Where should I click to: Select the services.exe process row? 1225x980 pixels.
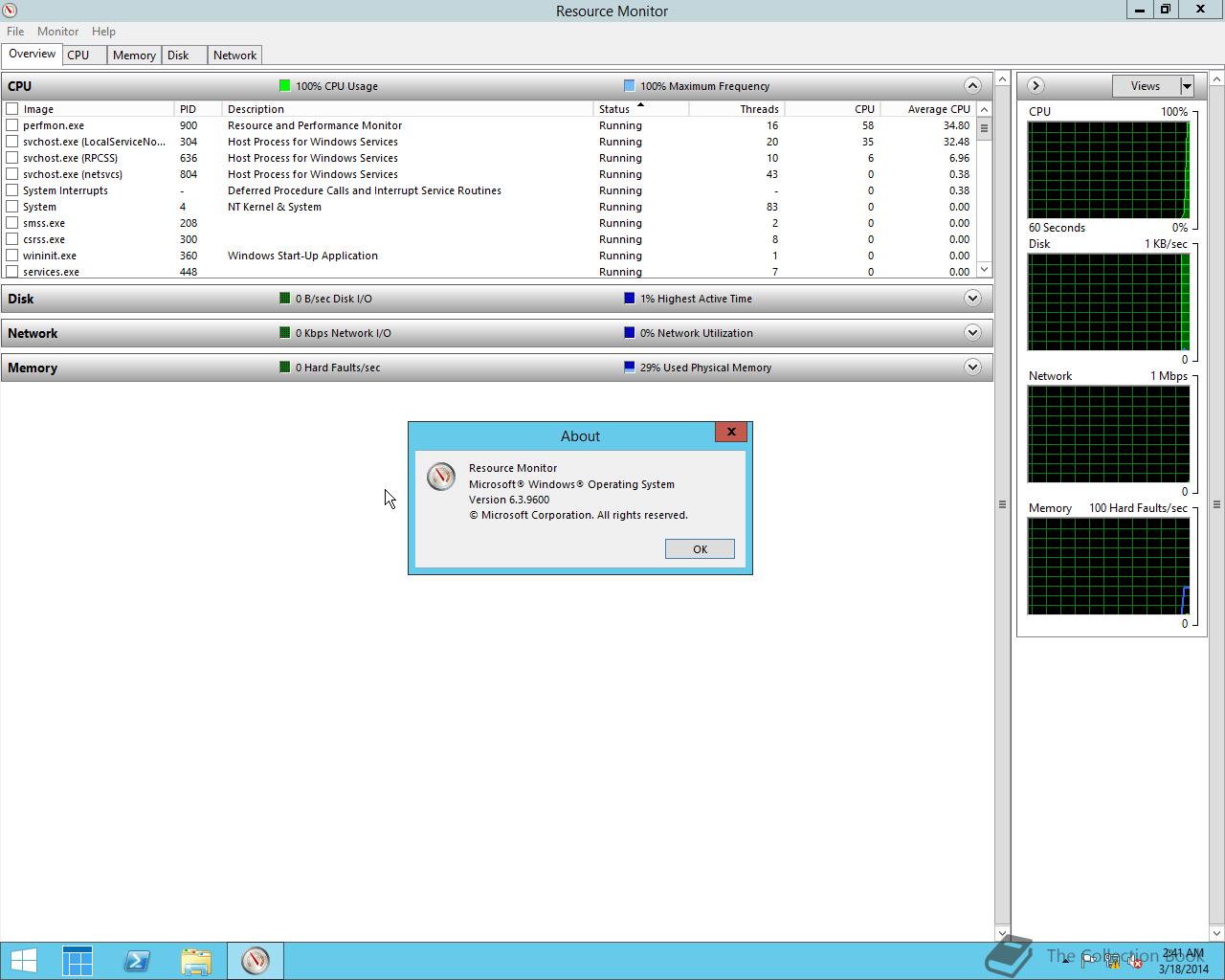(x=488, y=272)
